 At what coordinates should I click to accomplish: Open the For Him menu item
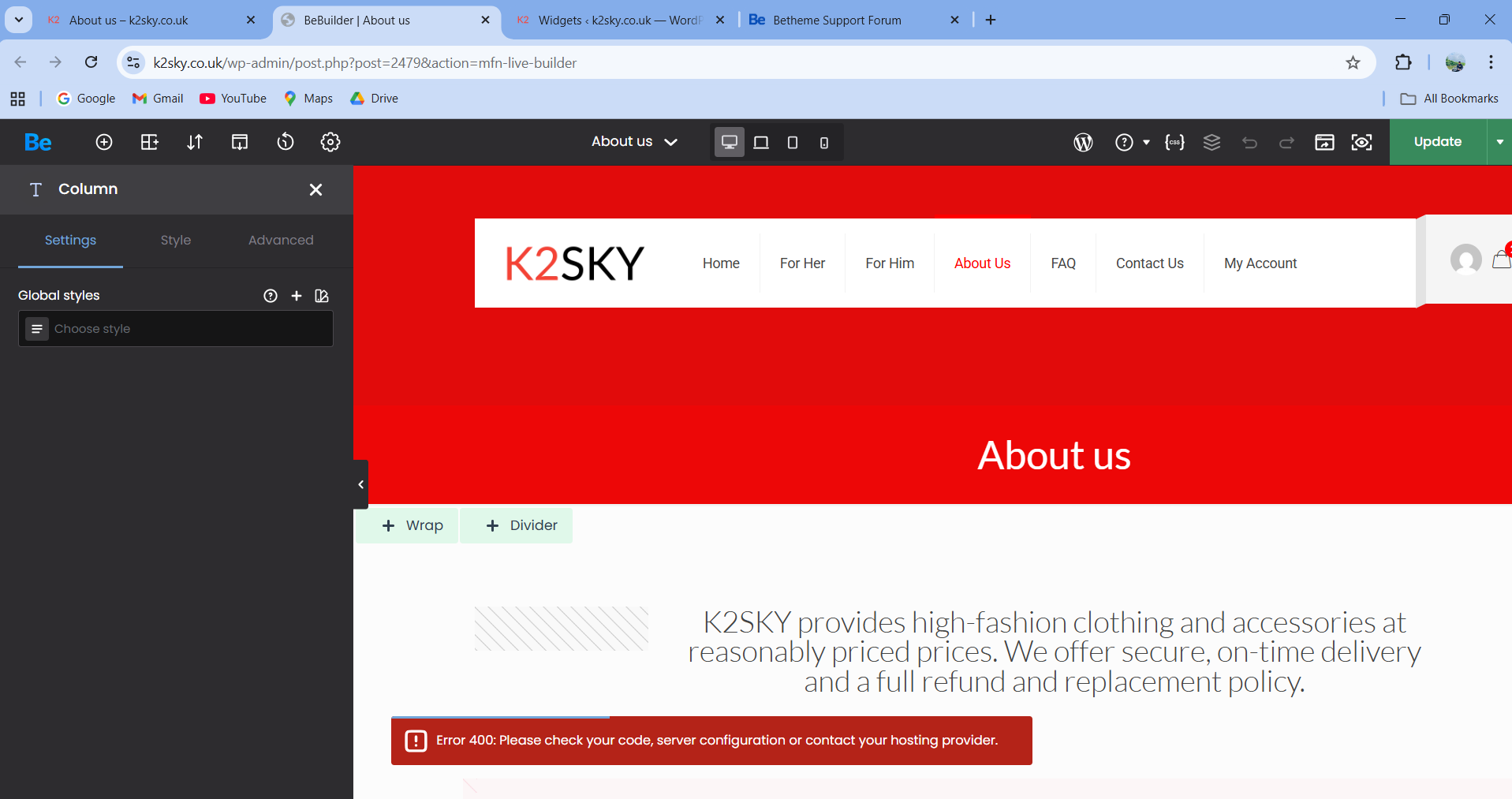coord(890,263)
